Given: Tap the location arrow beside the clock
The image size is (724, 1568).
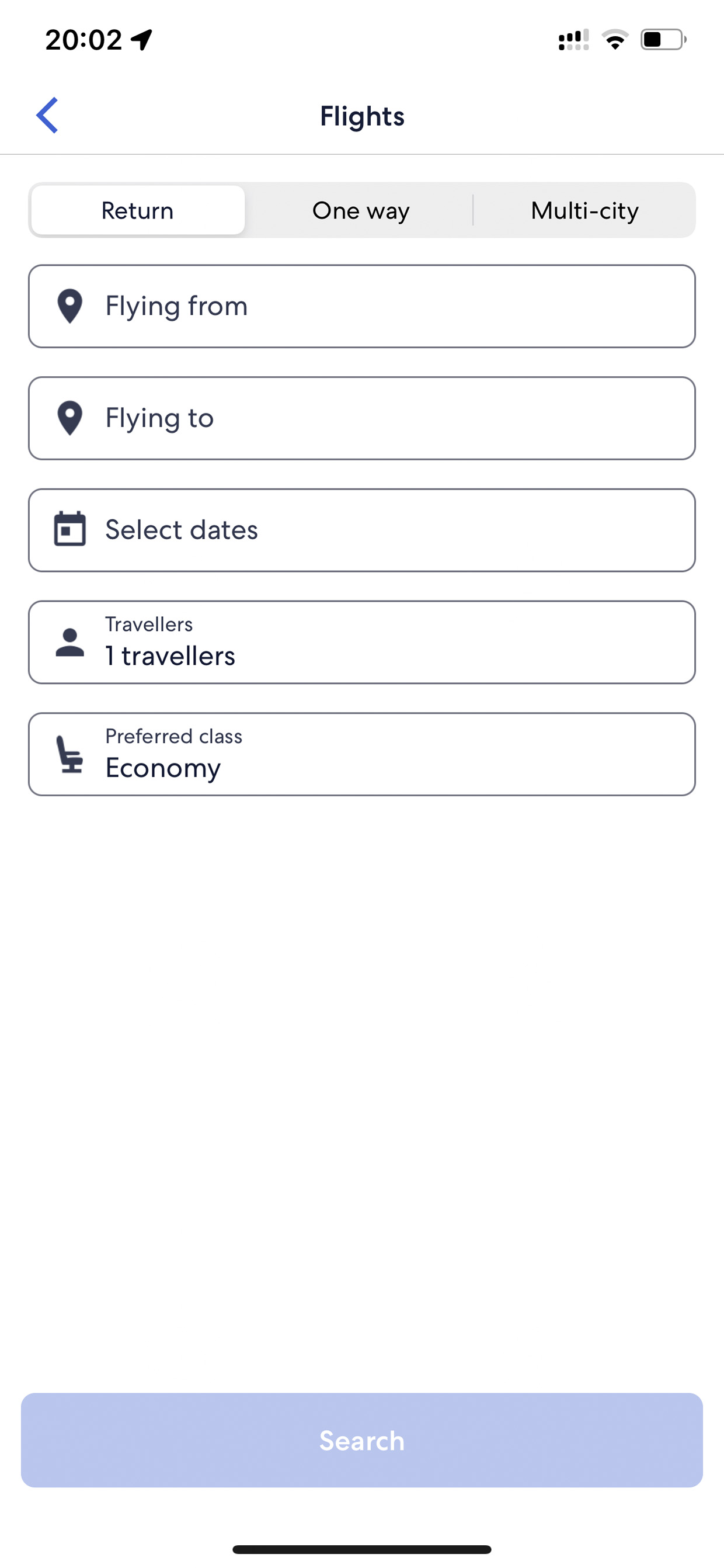Looking at the screenshot, I should 142,40.
